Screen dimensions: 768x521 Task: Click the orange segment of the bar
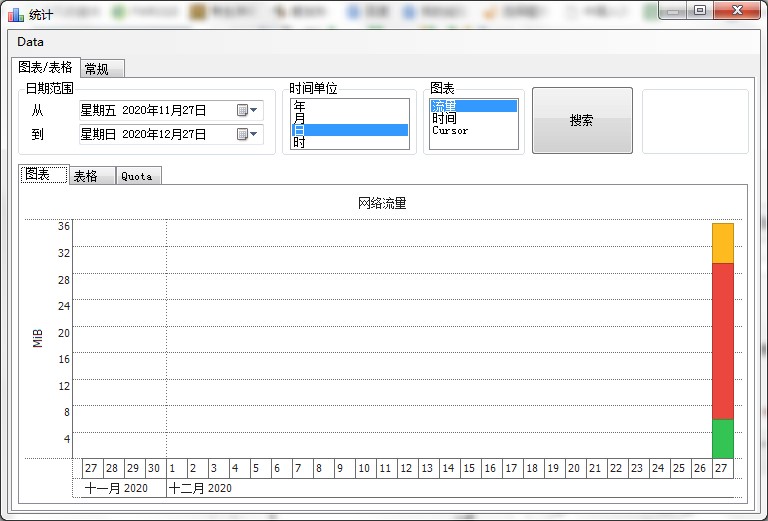[722, 243]
